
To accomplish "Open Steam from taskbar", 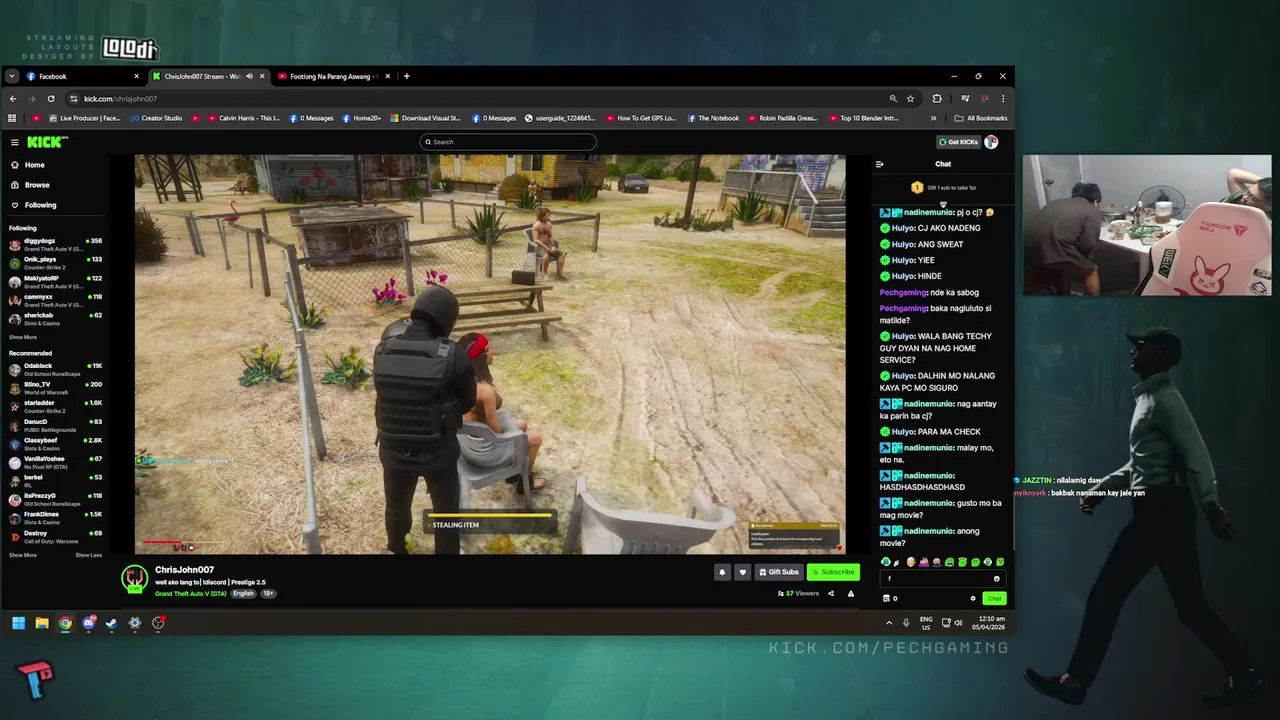I will [x=111, y=623].
